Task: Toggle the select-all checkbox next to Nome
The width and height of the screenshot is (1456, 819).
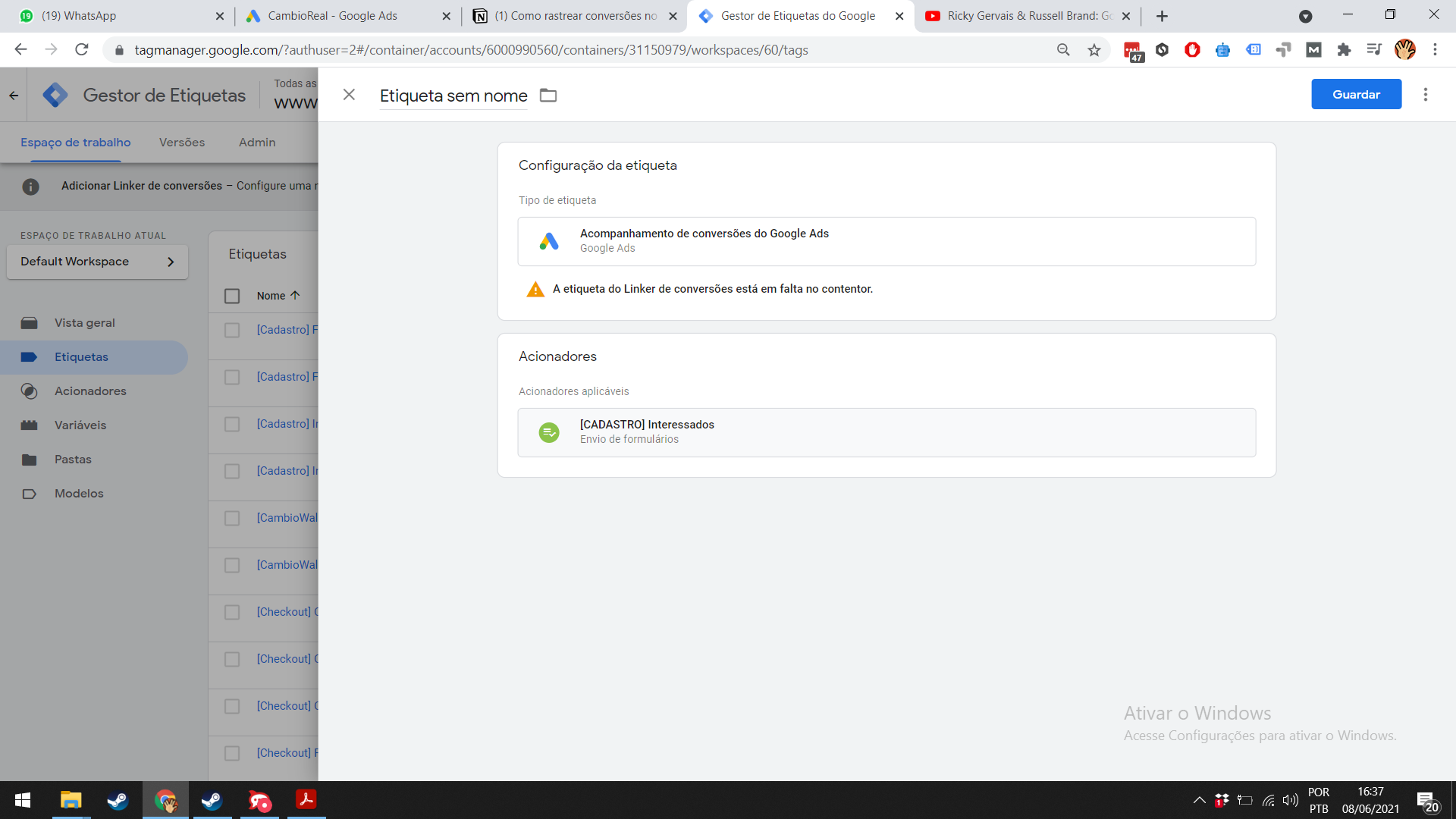Action: tap(232, 296)
